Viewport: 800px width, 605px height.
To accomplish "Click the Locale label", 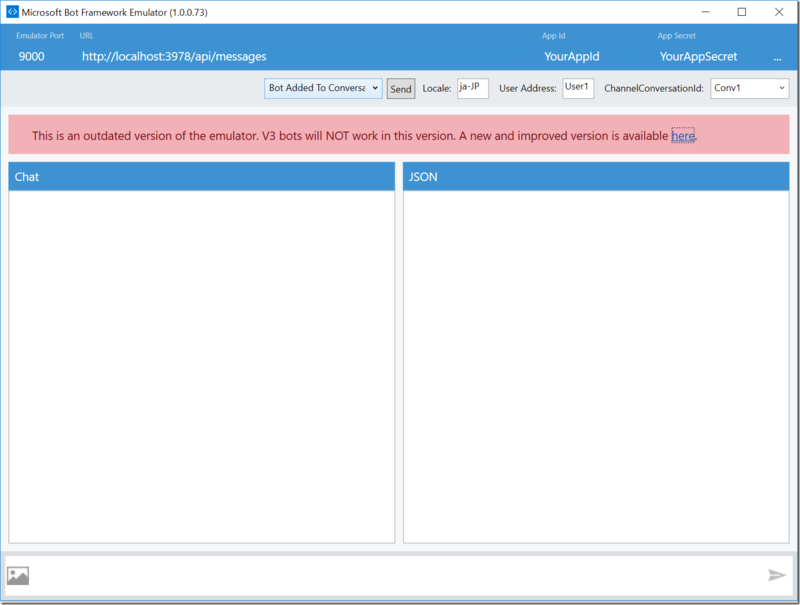I will [437, 89].
